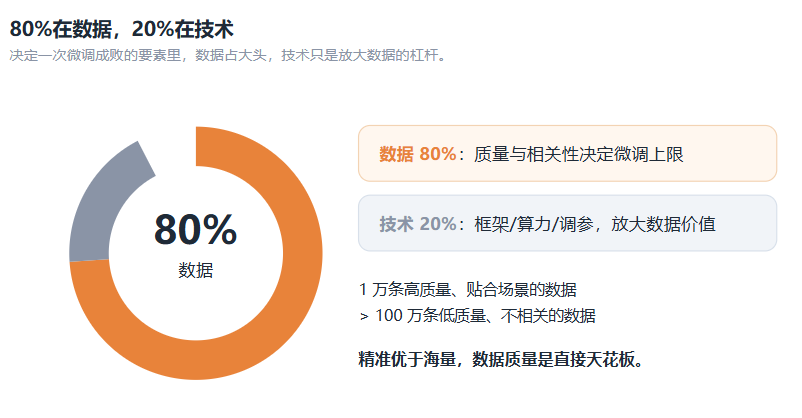802x418 pixels.
Task: Select the large 80% center label
Action: [x=195, y=229]
